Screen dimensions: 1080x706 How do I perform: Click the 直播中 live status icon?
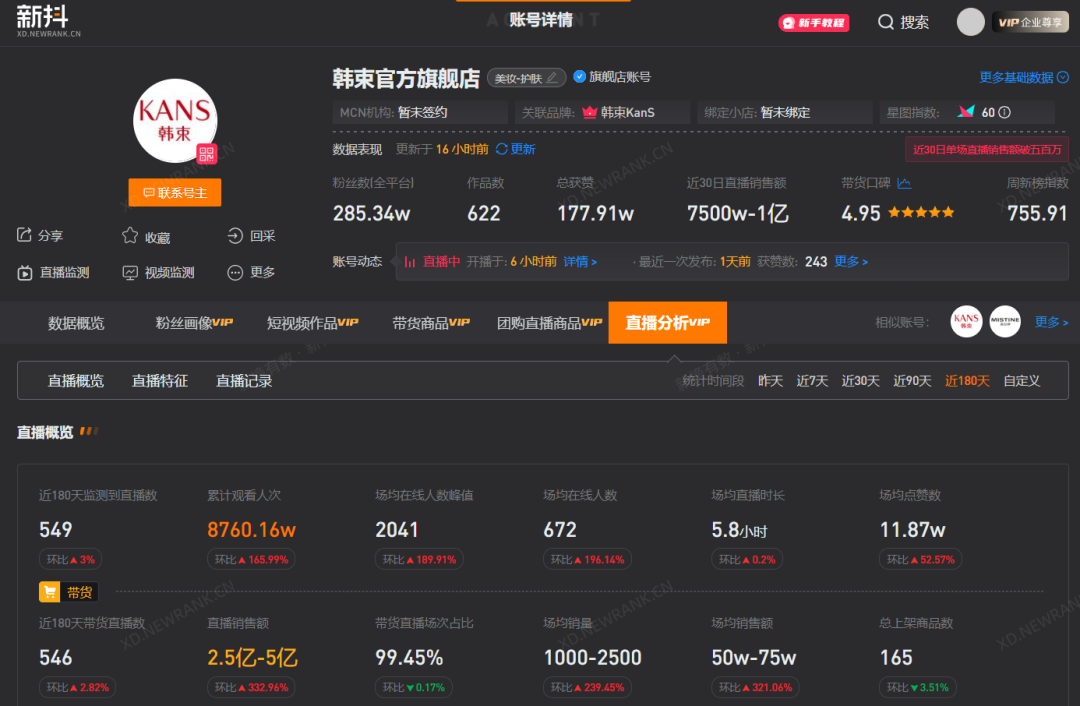pos(410,262)
